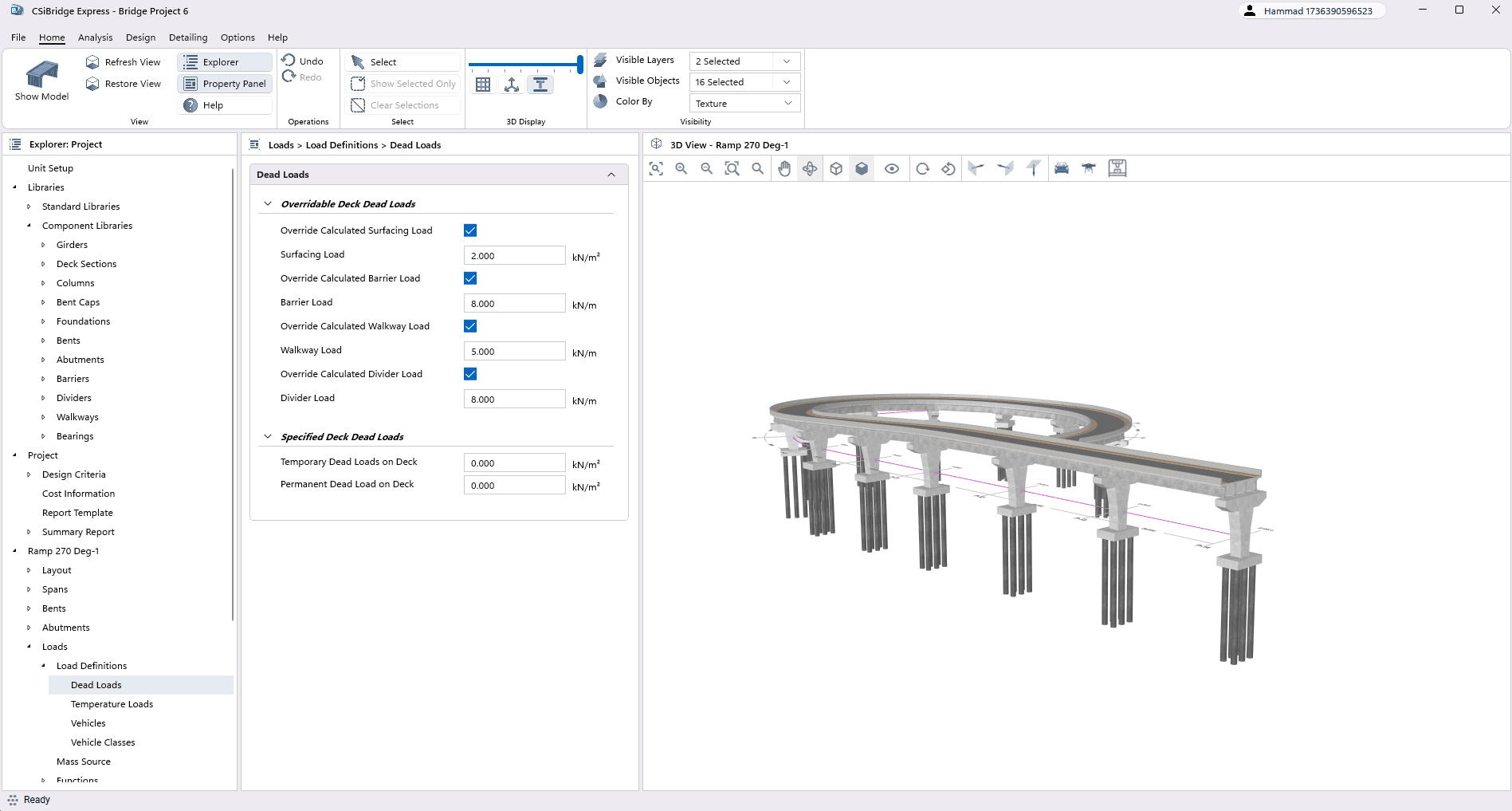This screenshot has height=811, width=1512.
Task: Open the Detailing ribbon tab
Action: point(188,37)
